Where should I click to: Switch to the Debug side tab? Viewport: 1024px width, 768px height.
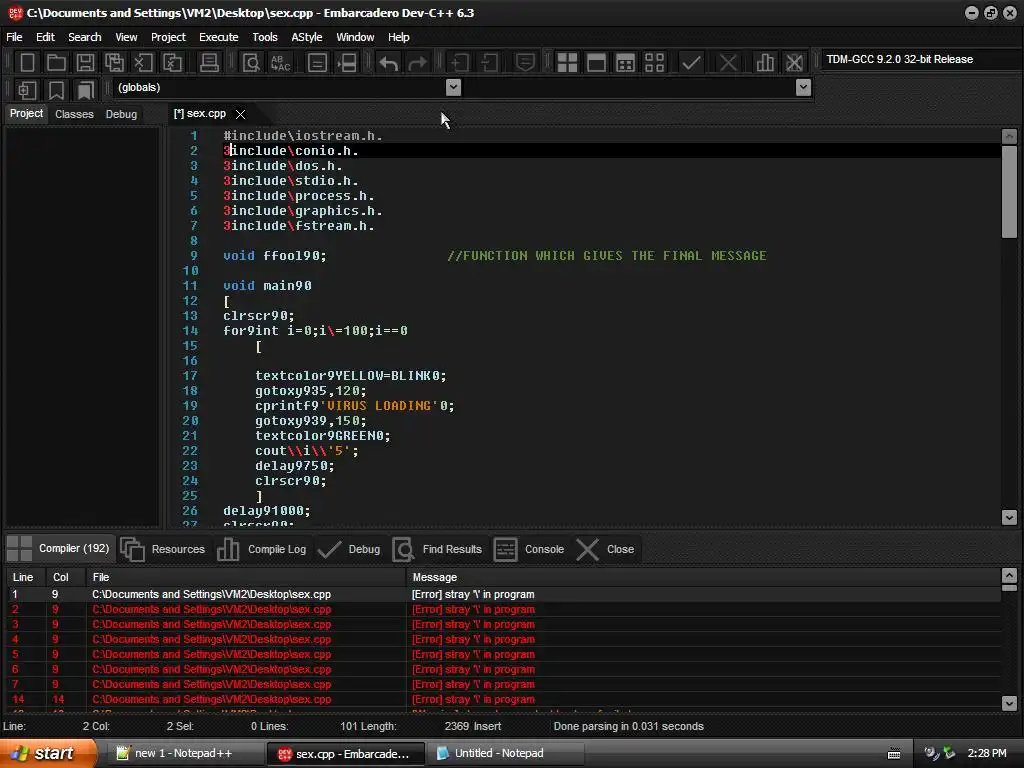pyautogui.click(x=121, y=114)
